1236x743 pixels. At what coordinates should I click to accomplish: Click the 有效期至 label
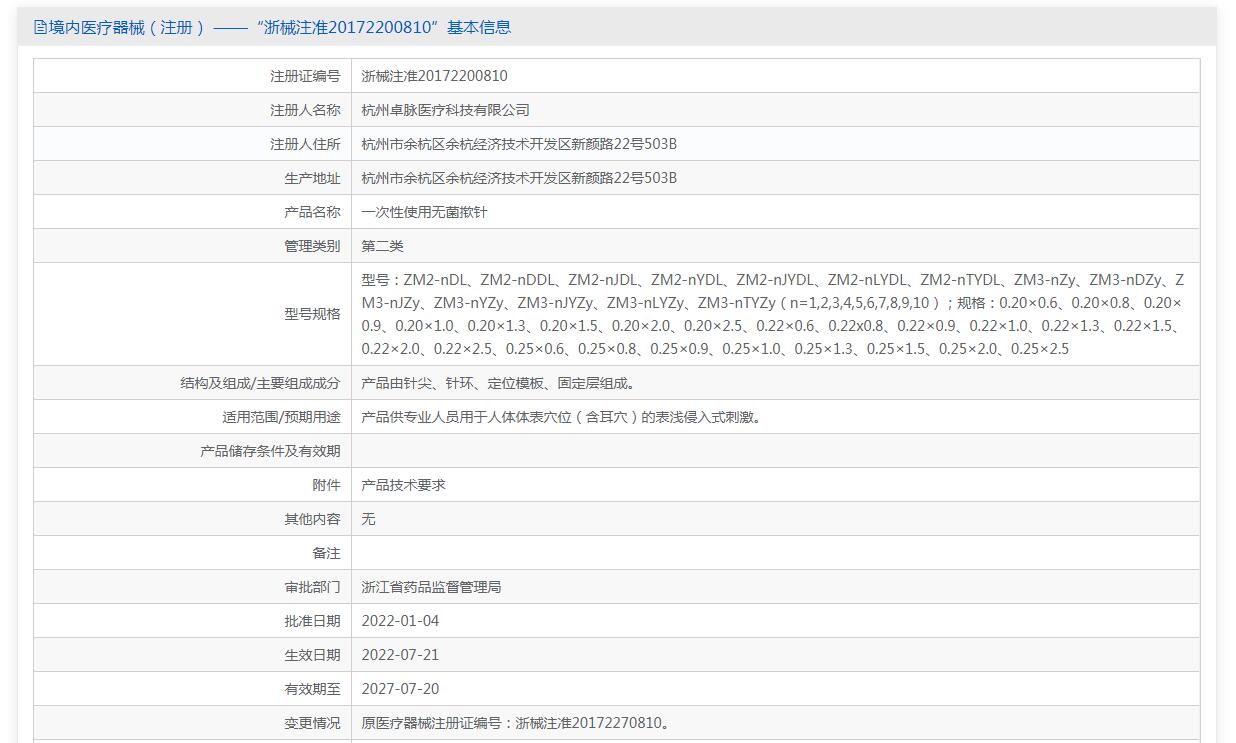click(x=312, y=689)
